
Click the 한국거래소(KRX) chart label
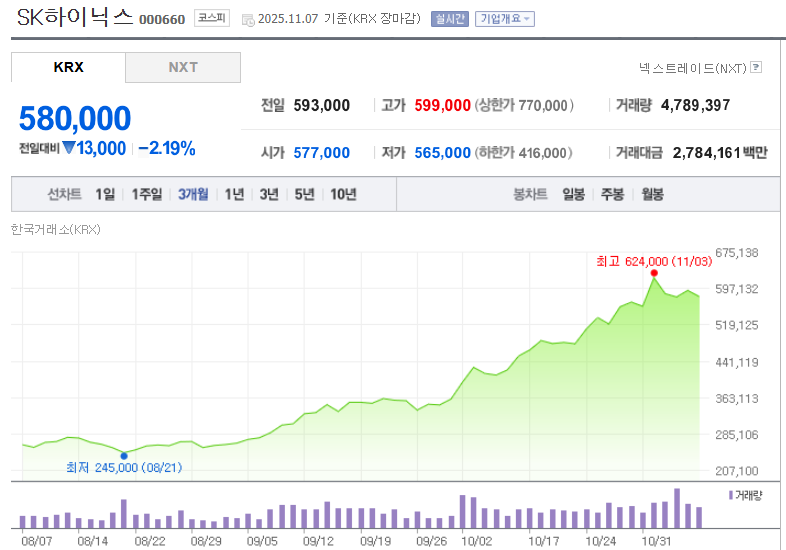56,230
